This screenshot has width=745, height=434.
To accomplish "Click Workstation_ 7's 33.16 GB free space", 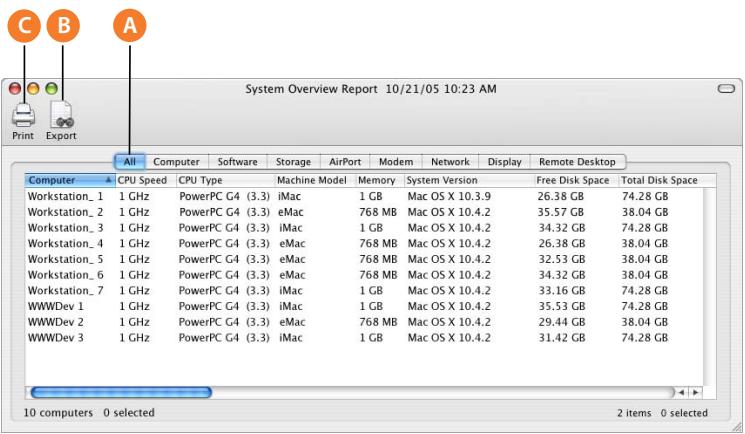I will (x=562, y=290).
